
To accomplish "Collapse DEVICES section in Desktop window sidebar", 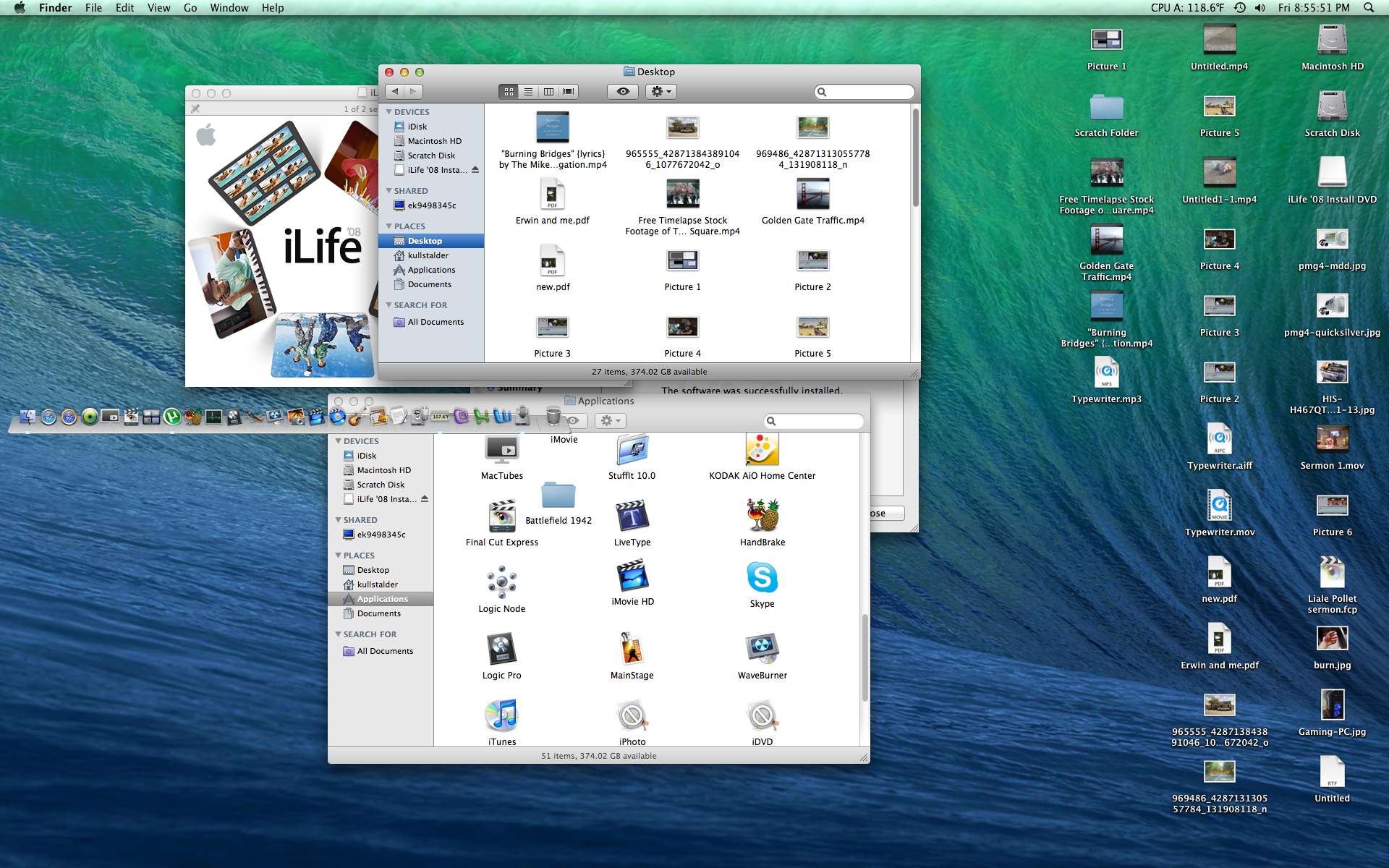I will 389,112.
